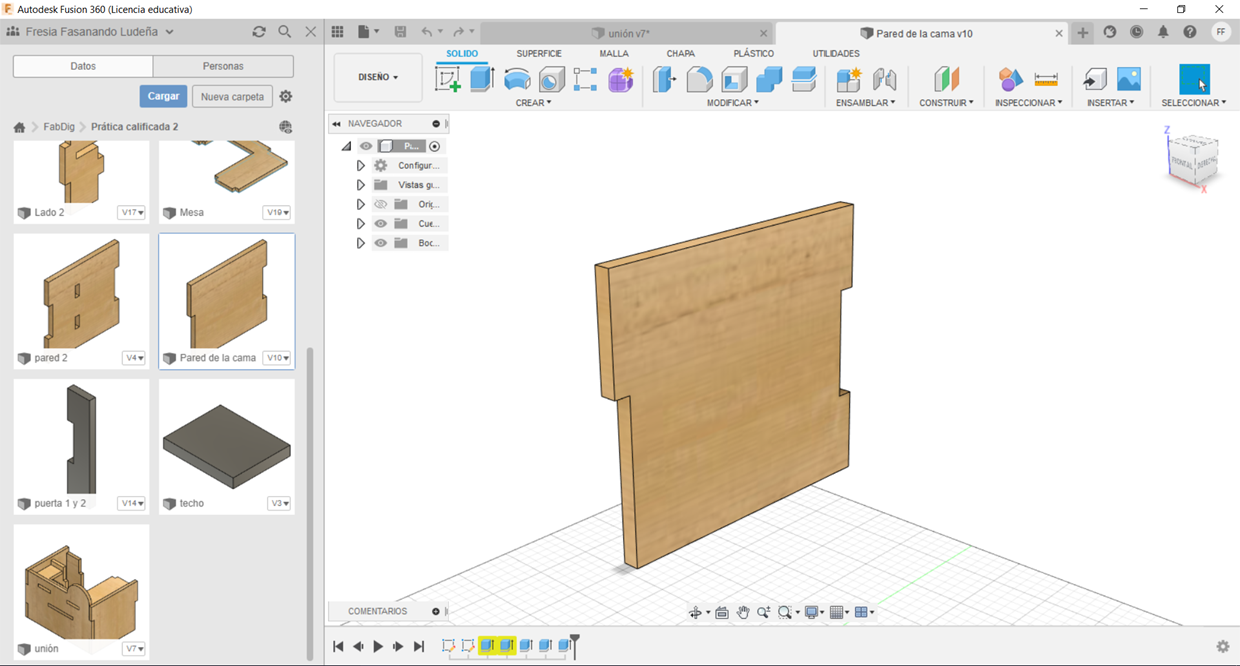Select the Create Sketch tool
The height and width of the screenshot is (666, 1240).
(448, 79)
